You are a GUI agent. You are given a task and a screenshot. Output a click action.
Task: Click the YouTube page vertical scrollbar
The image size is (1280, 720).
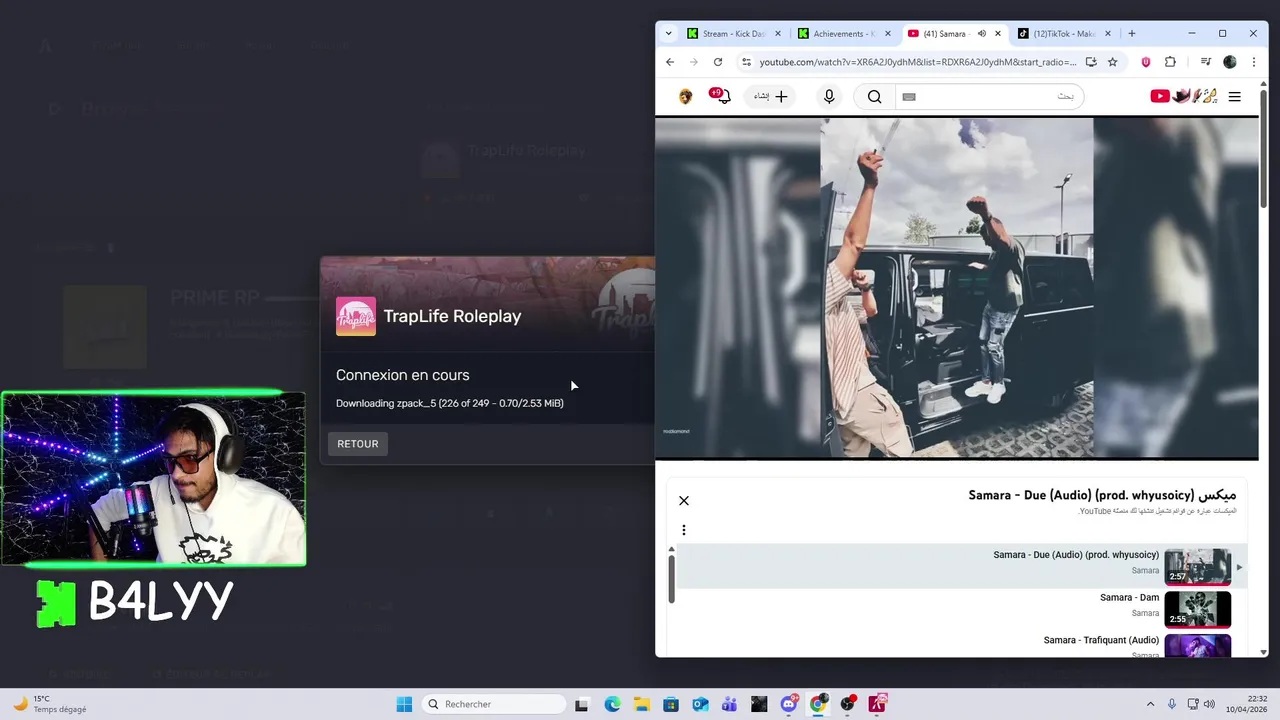(1263, 150)
